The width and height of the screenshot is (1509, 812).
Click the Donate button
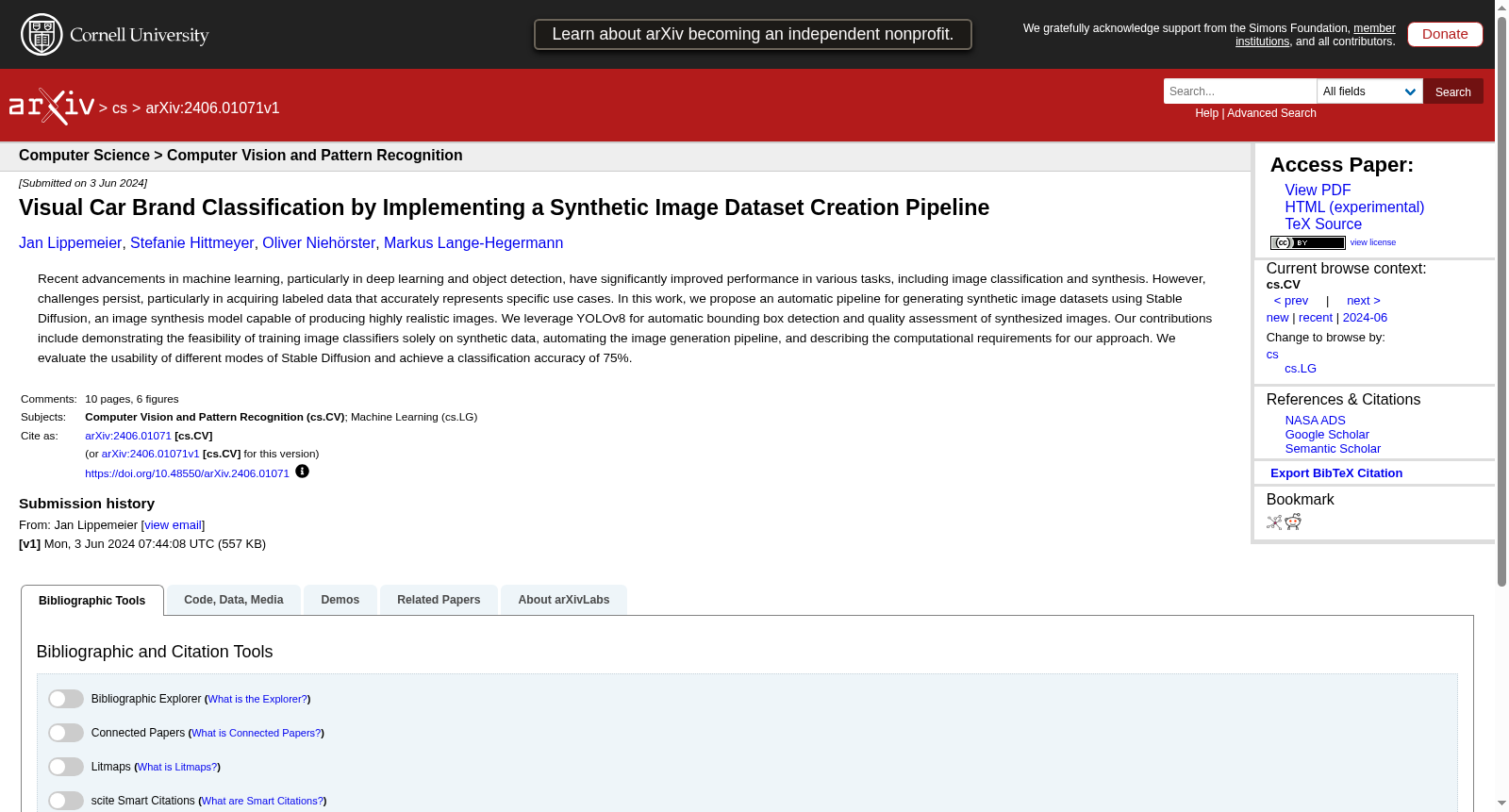[1445, 34]
